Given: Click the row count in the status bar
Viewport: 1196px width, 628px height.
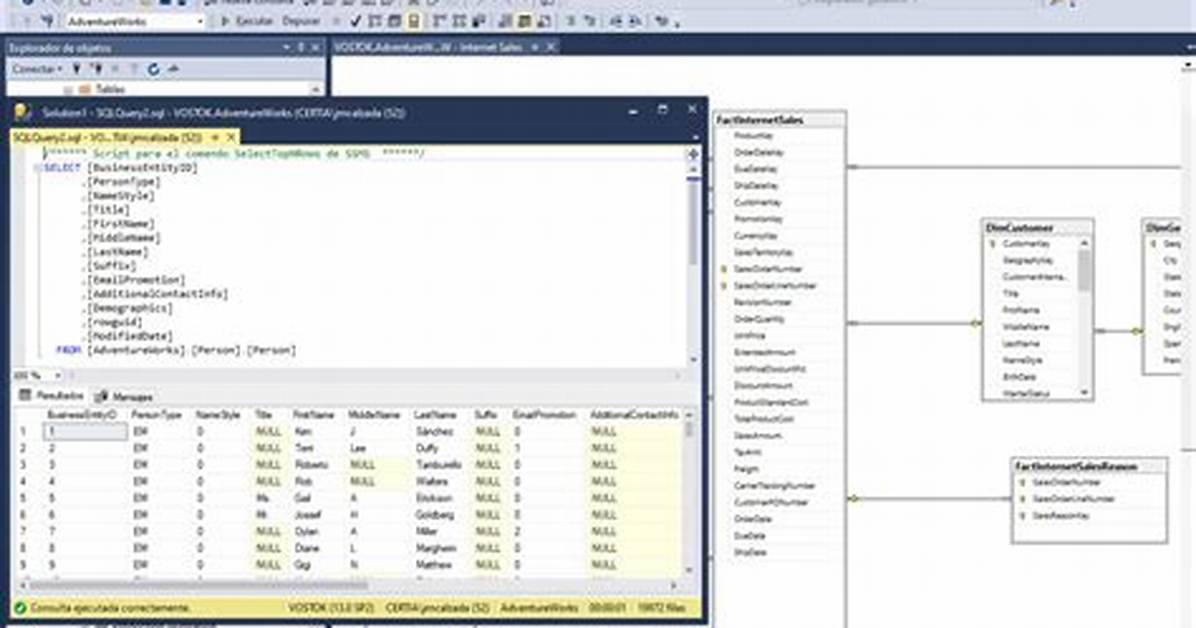Looking at the screenshot, I should coord(661,608).
